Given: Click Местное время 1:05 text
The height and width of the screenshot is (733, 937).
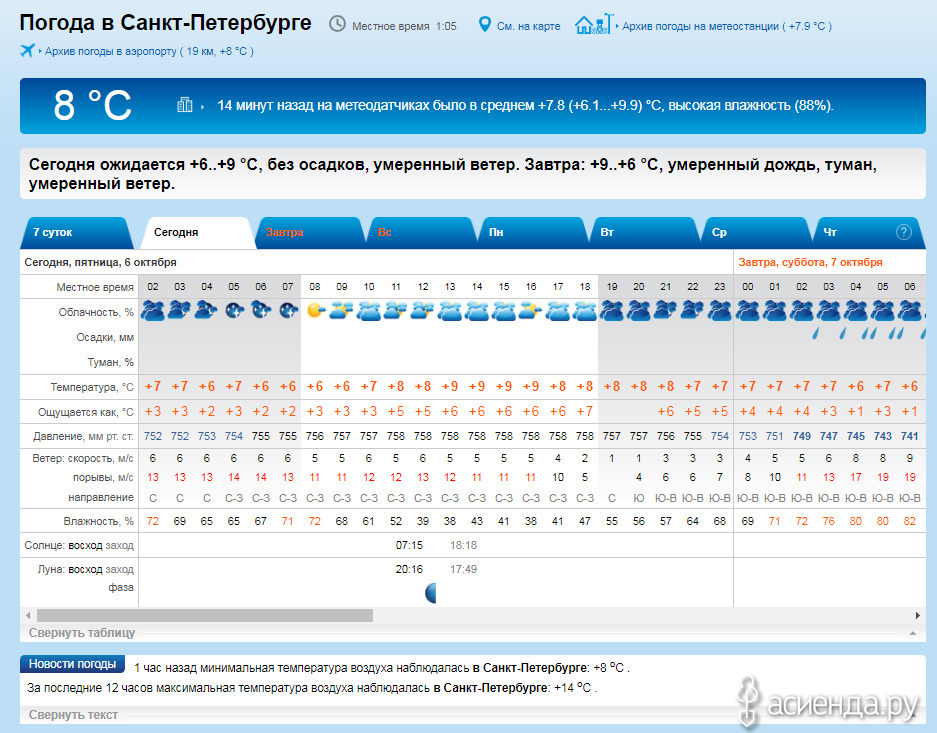Looking at the screenshot, I should [x=404, y=26].
